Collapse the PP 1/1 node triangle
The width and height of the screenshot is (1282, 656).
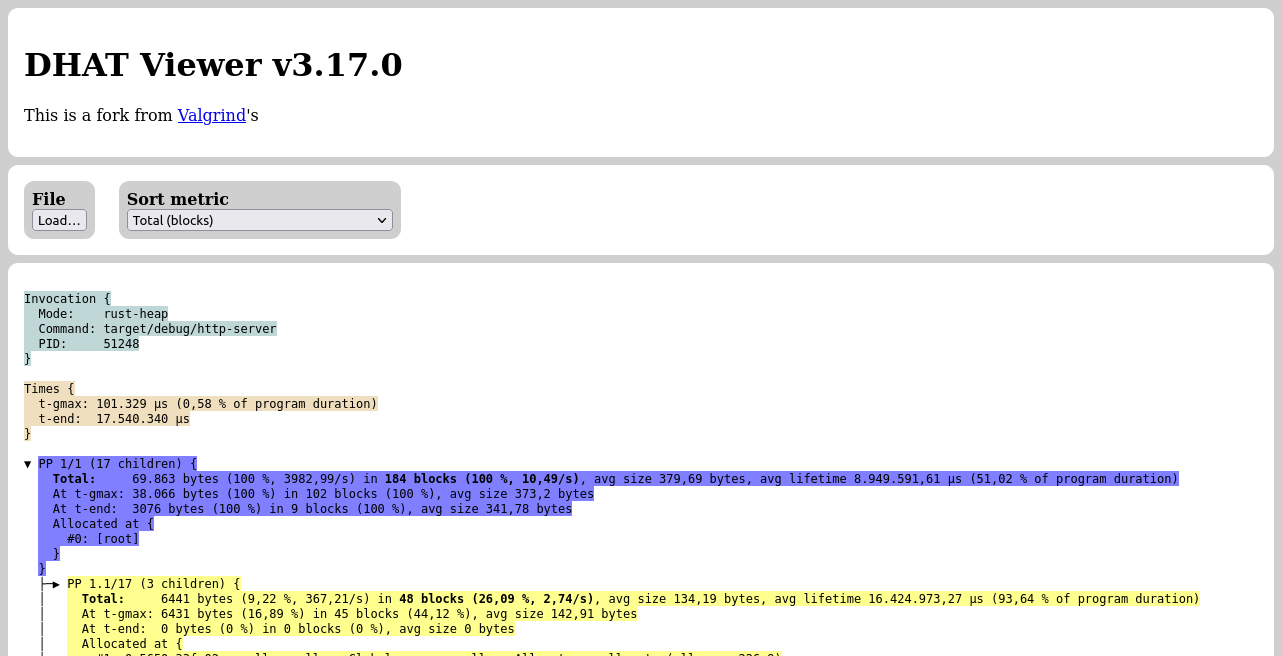[28, 464]
